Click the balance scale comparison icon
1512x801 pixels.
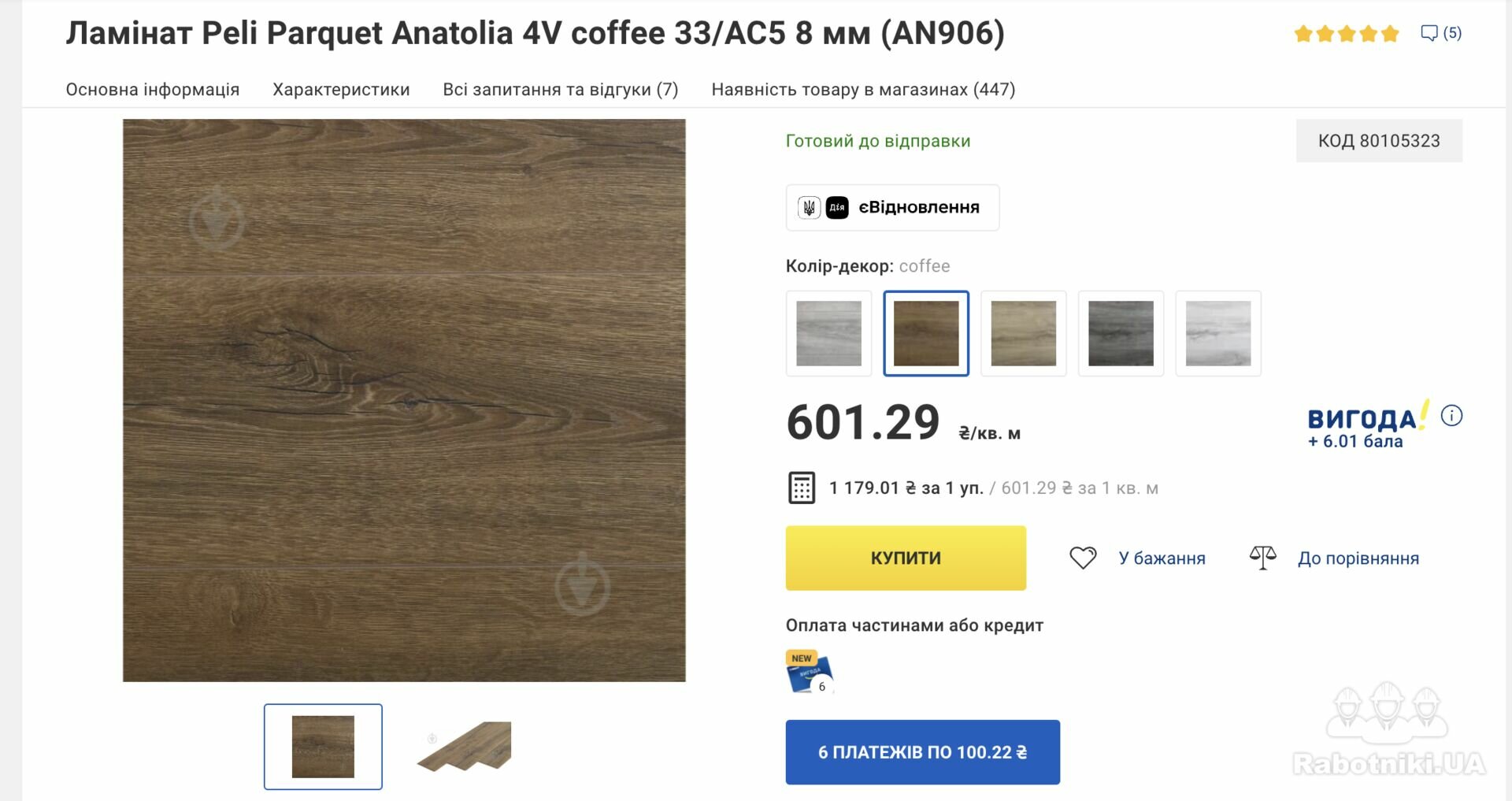point(1262,558)
